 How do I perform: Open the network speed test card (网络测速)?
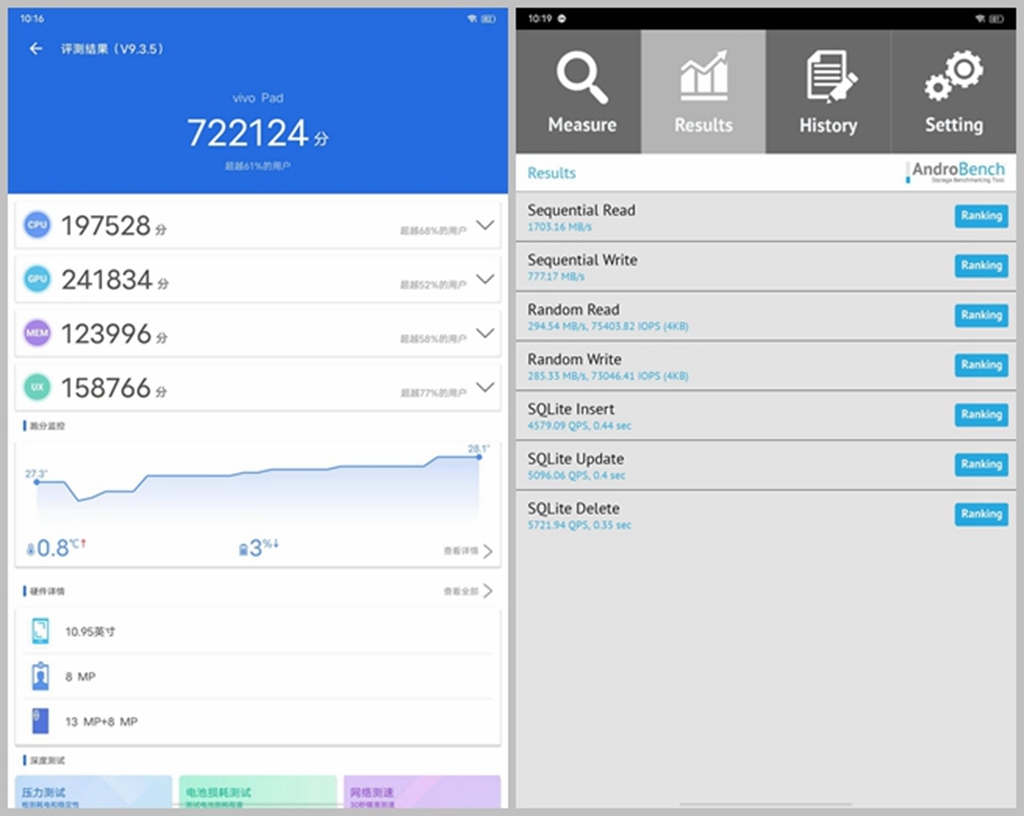[422, 792]
